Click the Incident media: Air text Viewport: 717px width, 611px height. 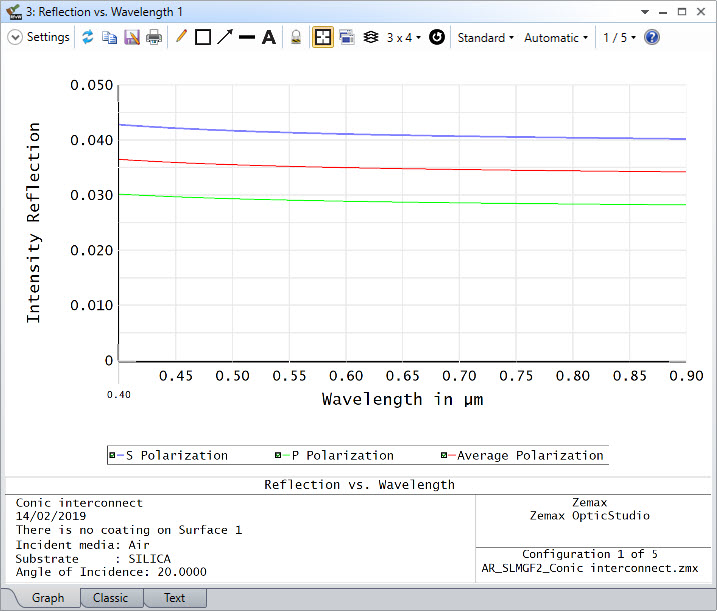point(82,545)
